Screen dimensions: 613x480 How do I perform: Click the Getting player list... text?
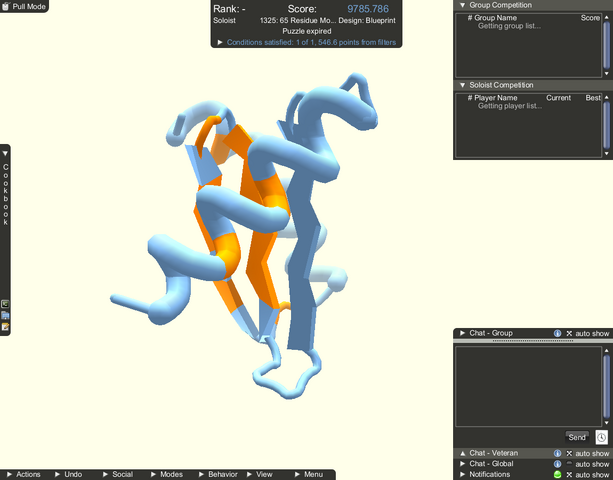click(x=510, y=106)
